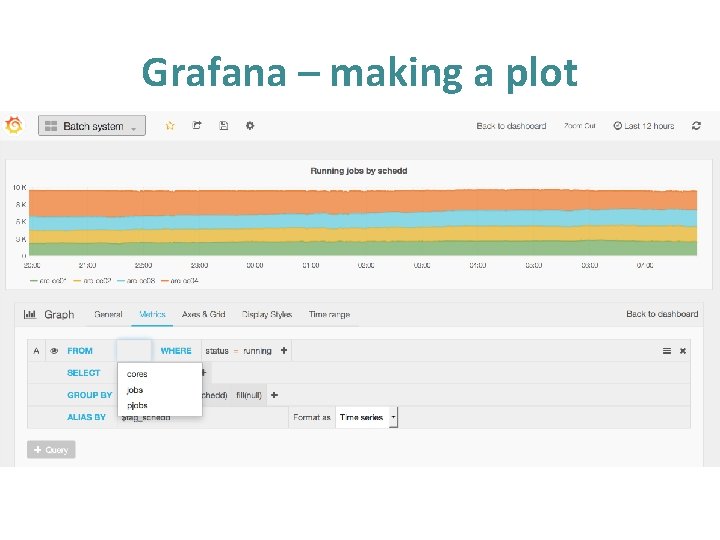
Task: Click the running tag value in WHERE
Action: pos(257,351)
